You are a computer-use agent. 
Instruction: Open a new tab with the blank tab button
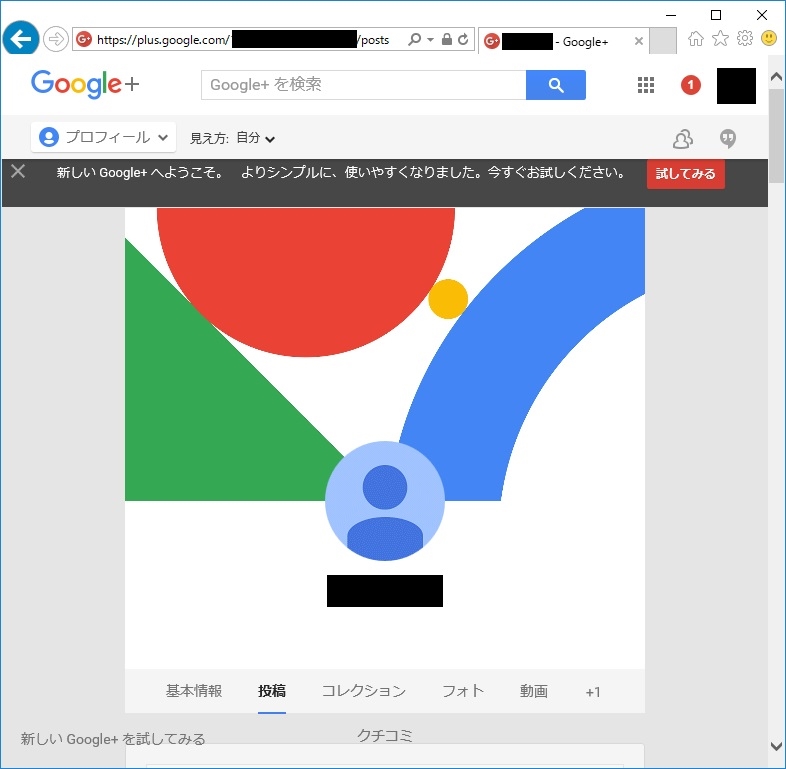coord(663,41)
